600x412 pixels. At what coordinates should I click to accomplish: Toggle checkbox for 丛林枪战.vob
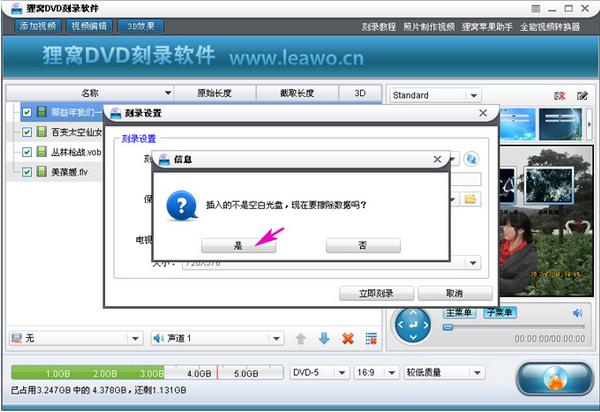click(x=27, y=152)
